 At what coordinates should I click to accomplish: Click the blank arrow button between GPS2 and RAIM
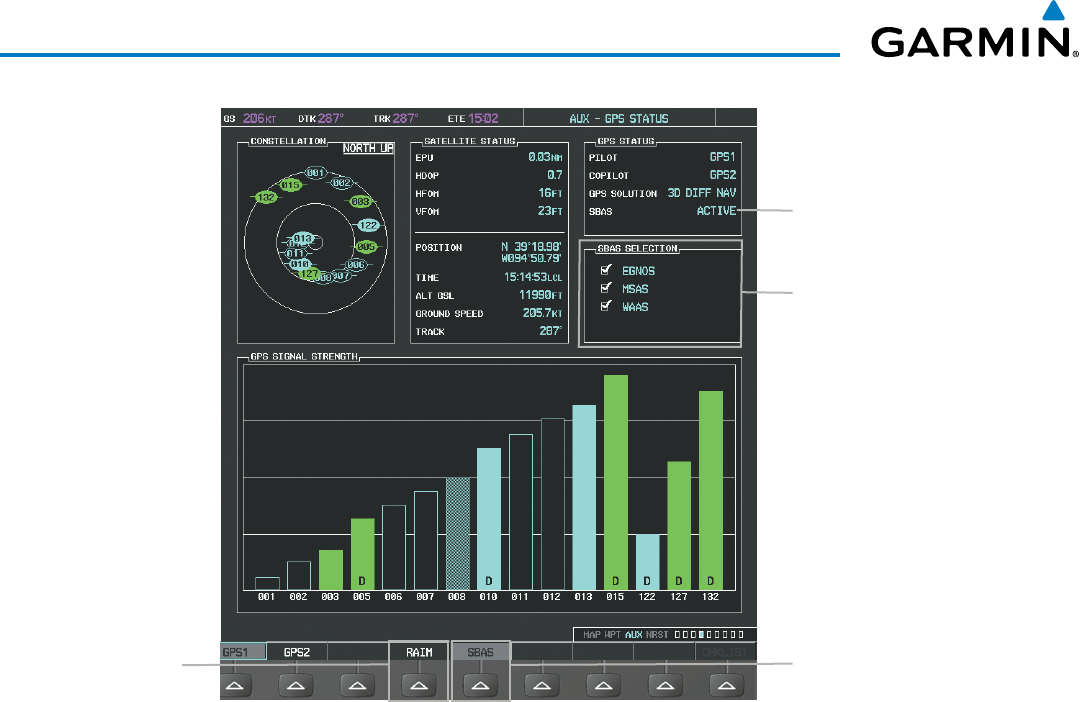click(x=357, y=685)
